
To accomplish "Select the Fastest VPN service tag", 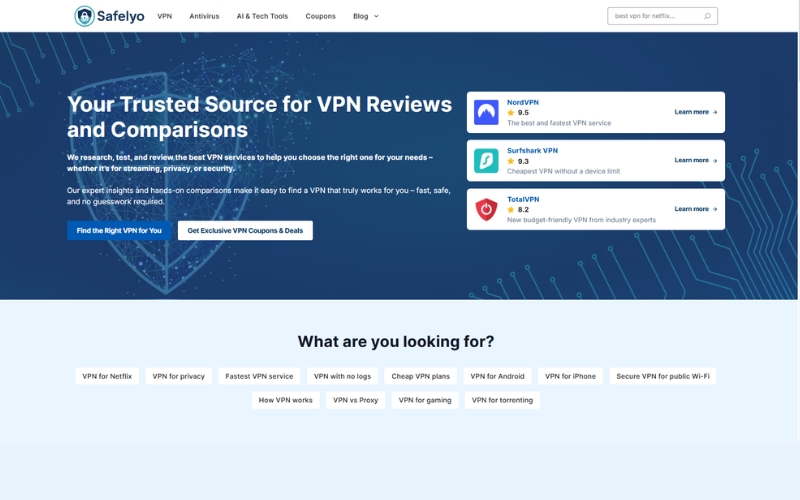I will [x=259, y=376].
